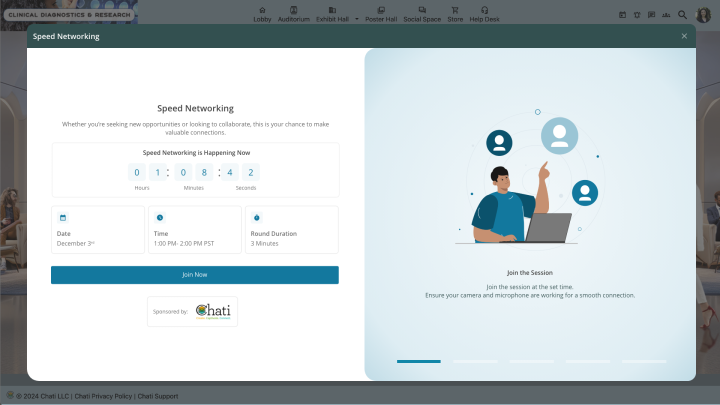Open the Chati Support link
This screenshot has height=405, width=720.
point(158,396)
